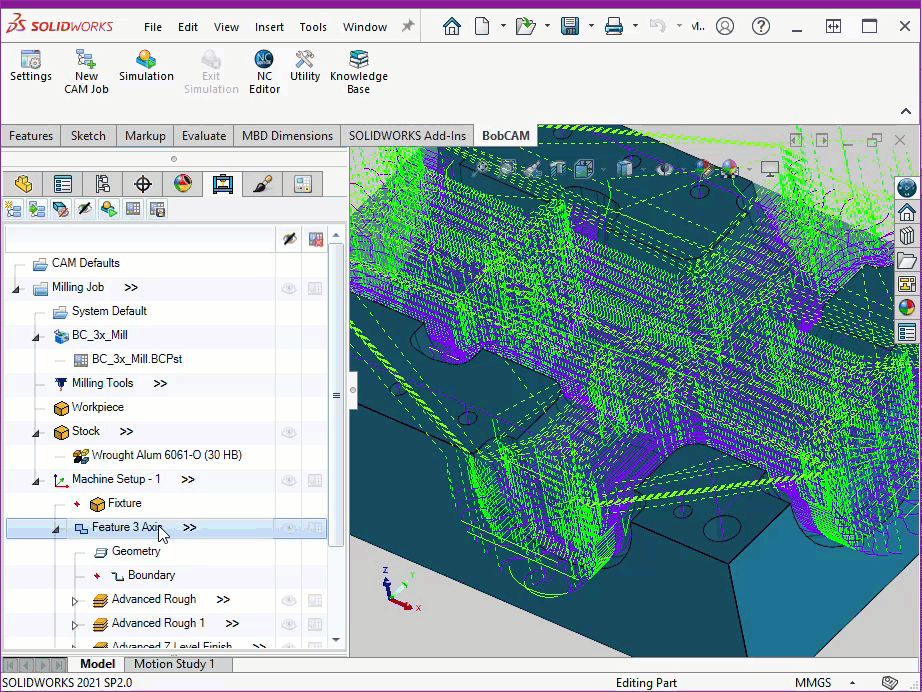This screenshot has width=922, height=692.
Task: Toggle visibility eye for Machine Setup - 1
Action: click(x=289, y=480)
